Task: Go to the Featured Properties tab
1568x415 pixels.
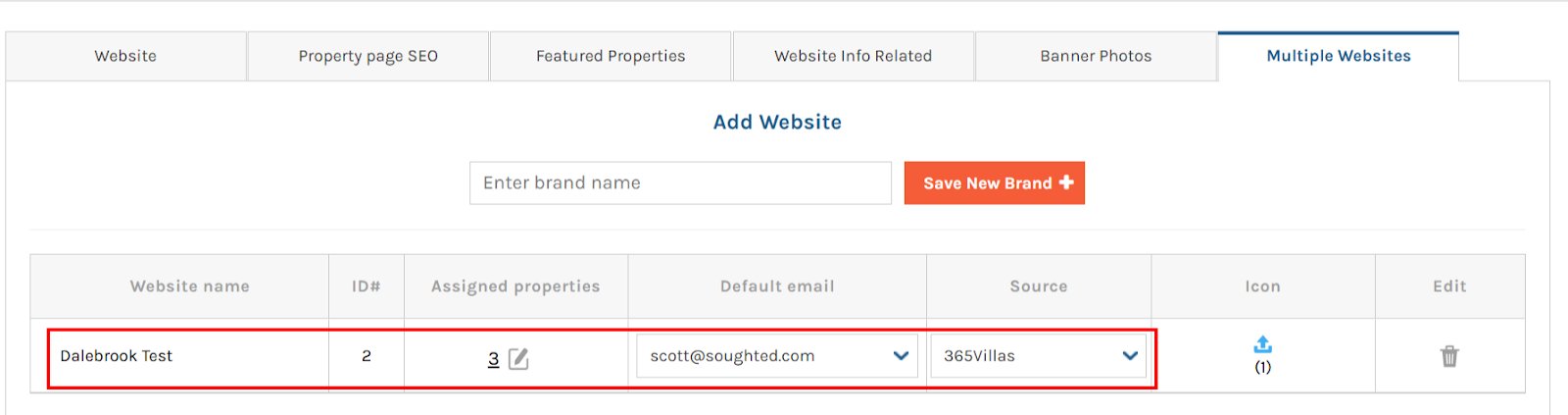Action: coord(611,56)
